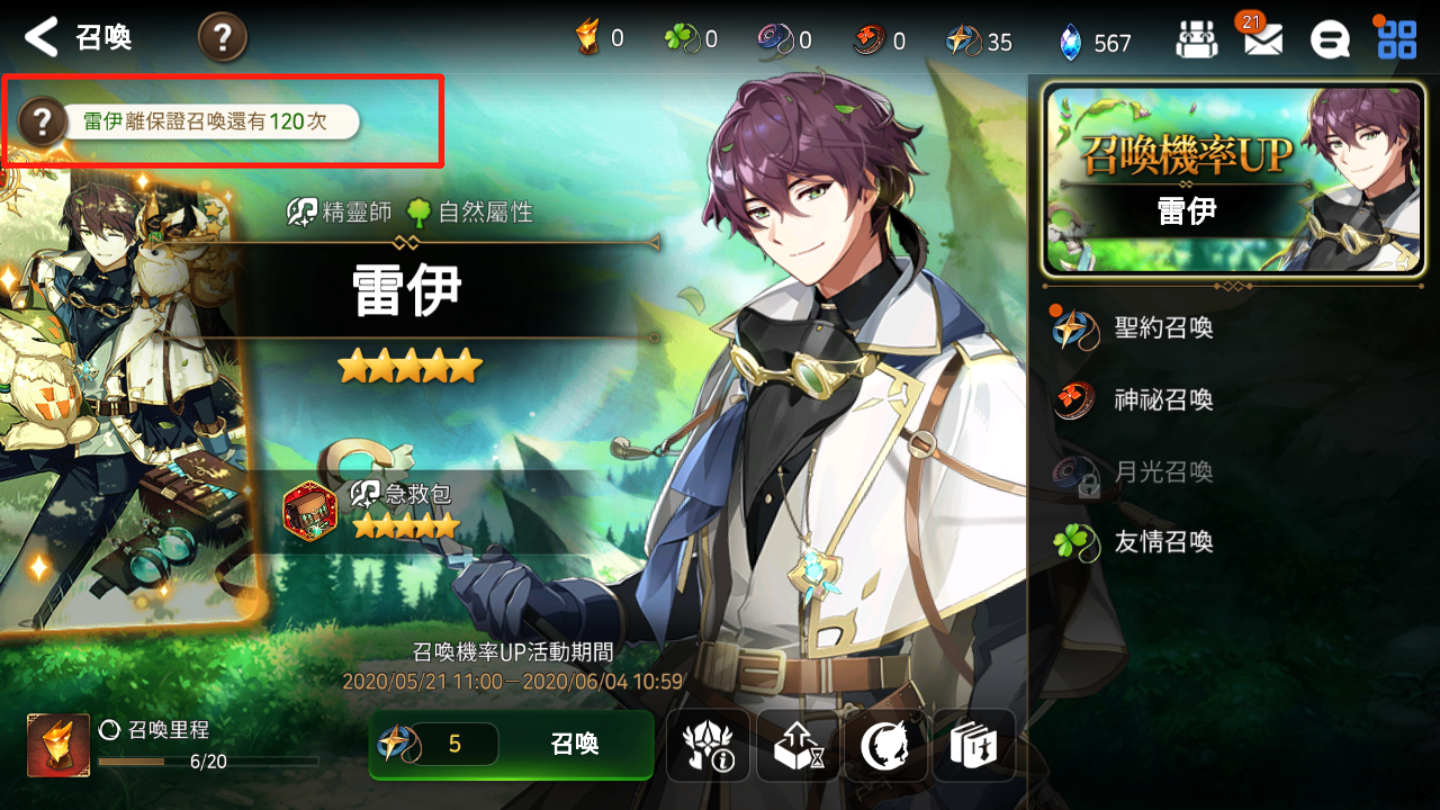View summon rate info icon
This screenshot has height=810, width=1440.
(x=708, y=746)
